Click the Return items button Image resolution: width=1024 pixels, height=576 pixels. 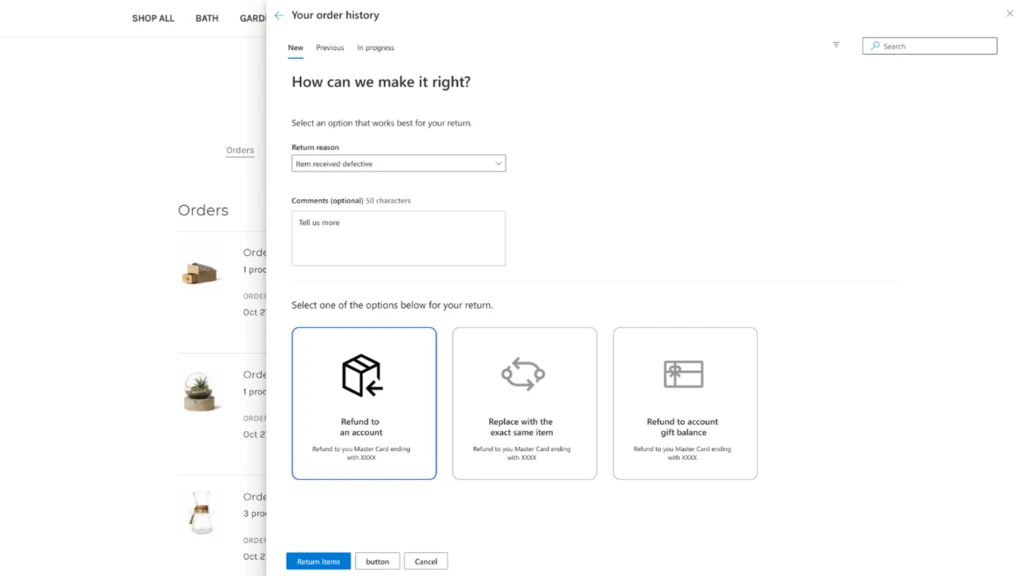point(318,561)
